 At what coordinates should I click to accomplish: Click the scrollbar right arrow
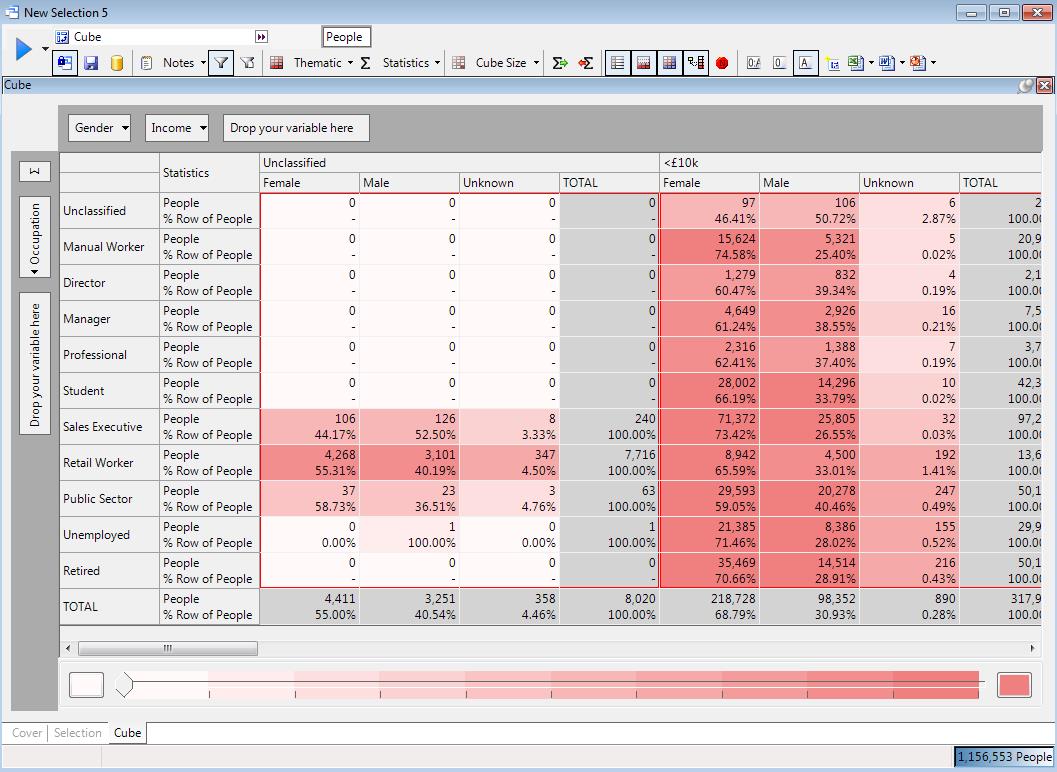(x=1032, y=648)
